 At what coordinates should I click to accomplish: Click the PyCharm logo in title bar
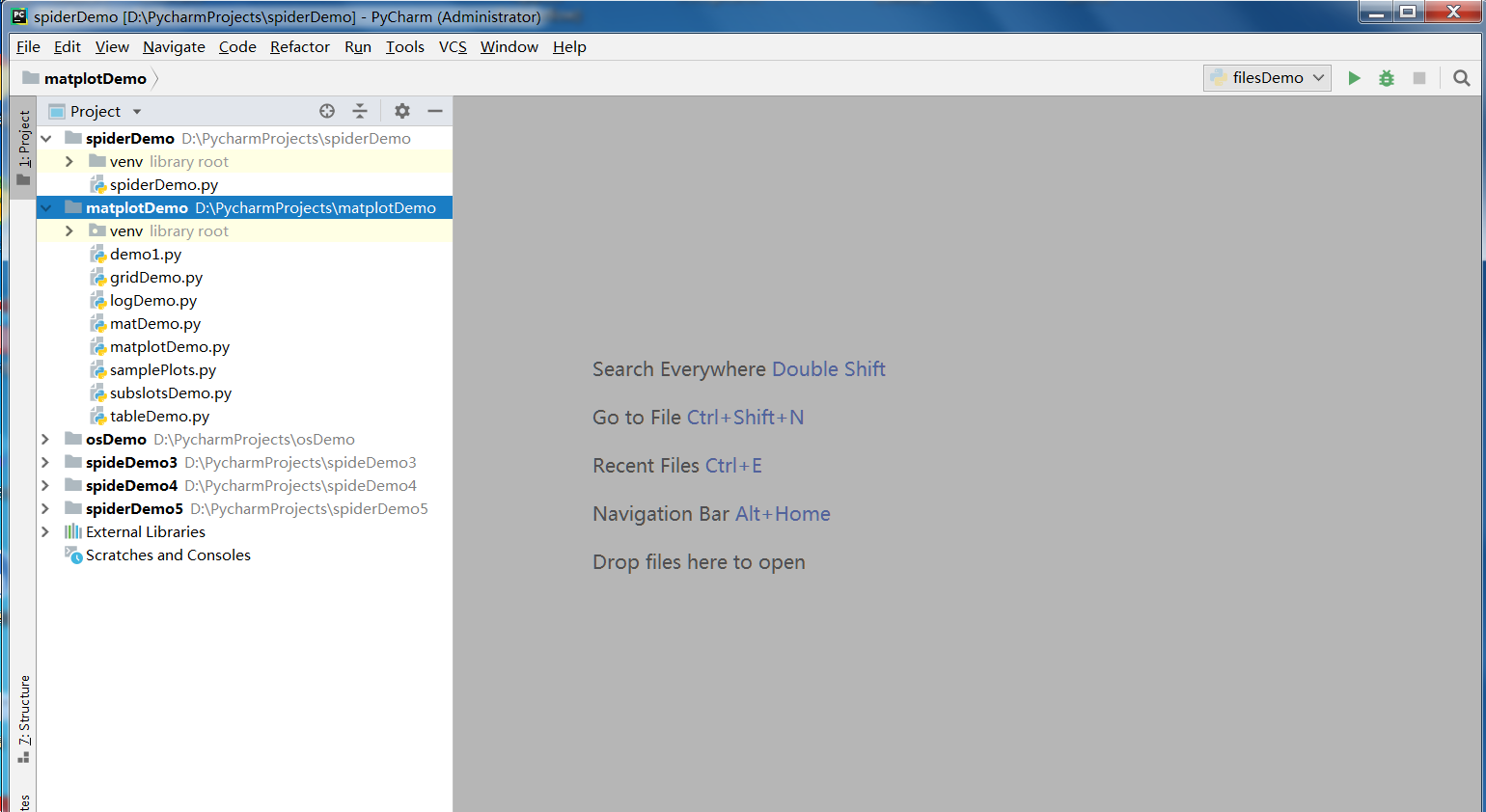[x=19, y=15]
